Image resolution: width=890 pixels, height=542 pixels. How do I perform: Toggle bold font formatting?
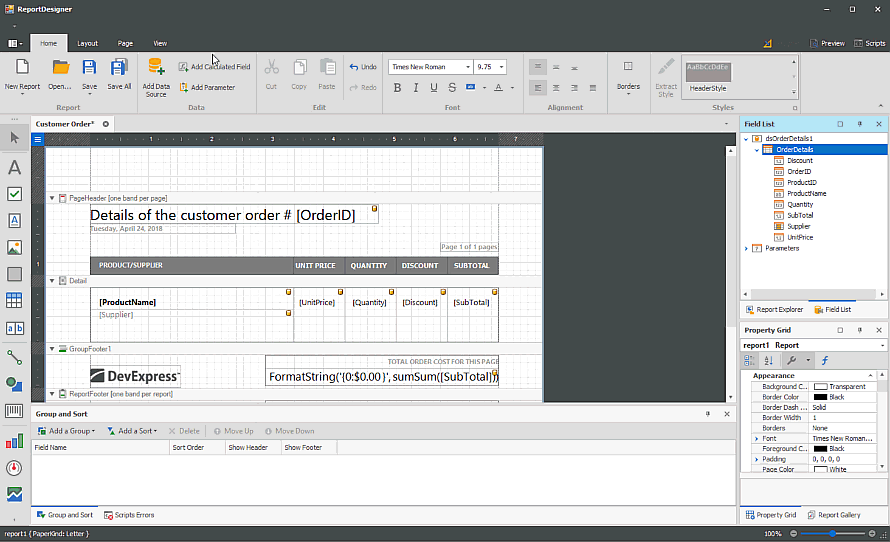click(397, 88)
